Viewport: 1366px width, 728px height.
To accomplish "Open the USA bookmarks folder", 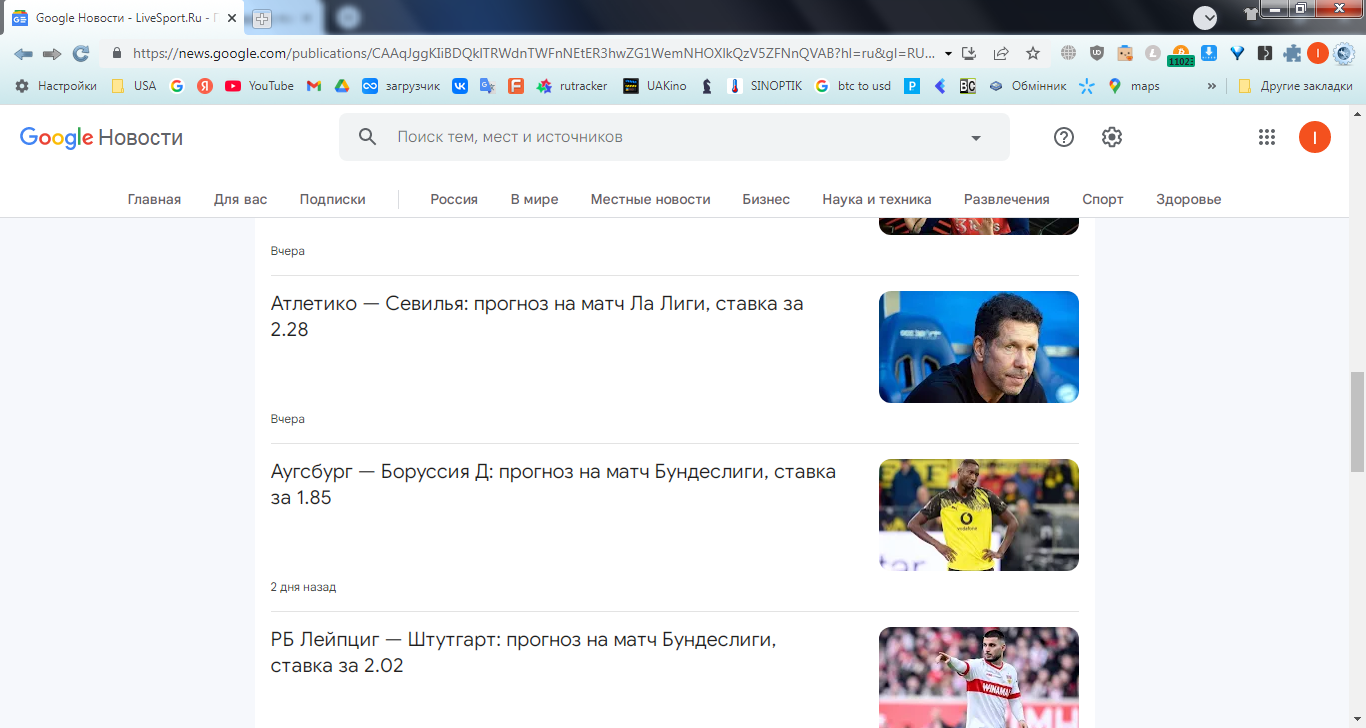I will click(133, 86).
